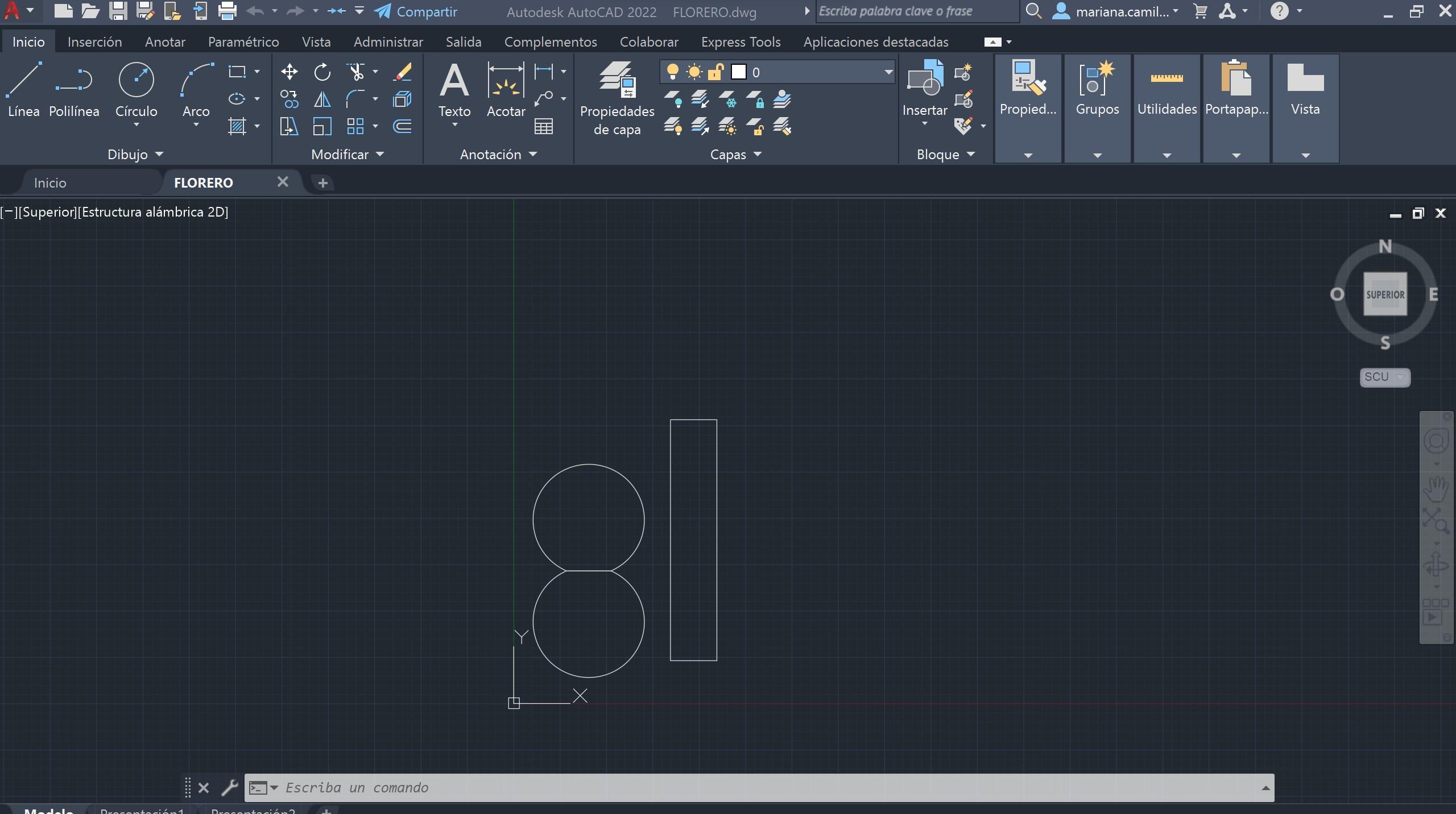Expand the Modificar panel
The image size is (1456, 814).
click(x=348, y=154)
